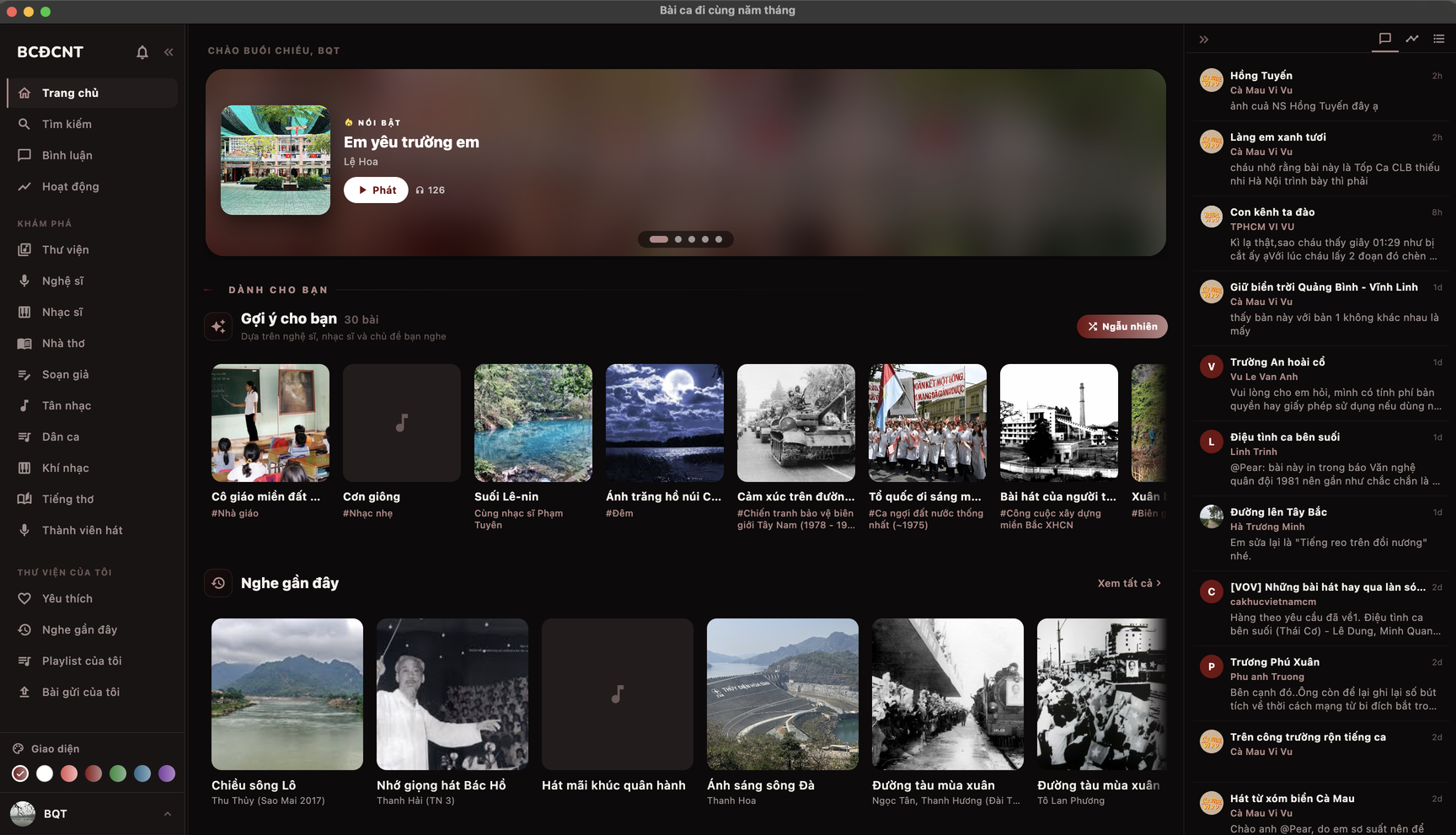Select the dark checked theme swatch
This screenshot has width=1456, height=835.
[x=20, y=773]
